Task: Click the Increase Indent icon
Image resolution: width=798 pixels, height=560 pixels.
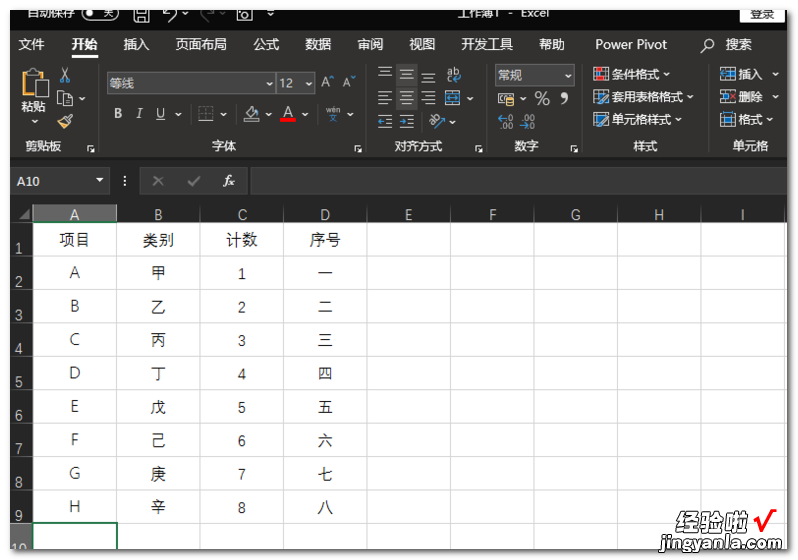Action: point(407,121)
